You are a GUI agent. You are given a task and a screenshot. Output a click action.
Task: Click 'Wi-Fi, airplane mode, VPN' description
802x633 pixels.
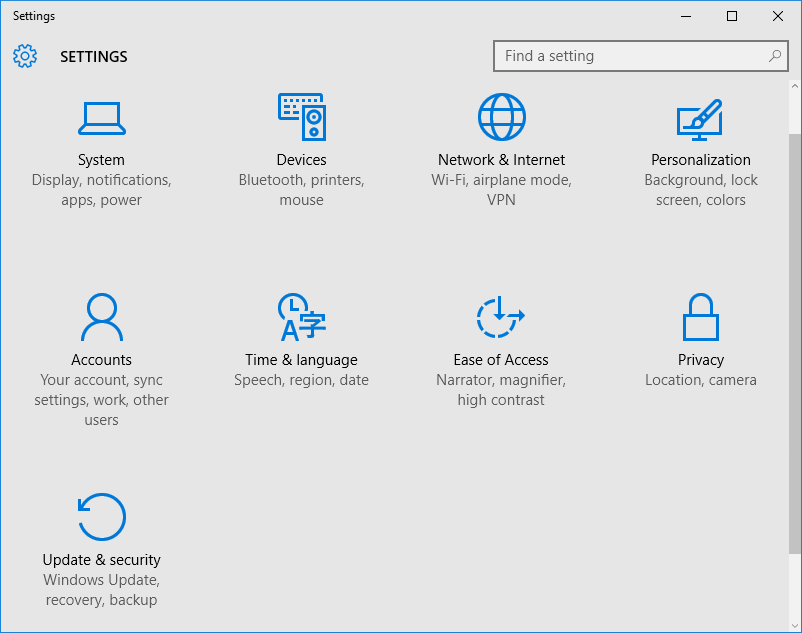tap(501, 190)
